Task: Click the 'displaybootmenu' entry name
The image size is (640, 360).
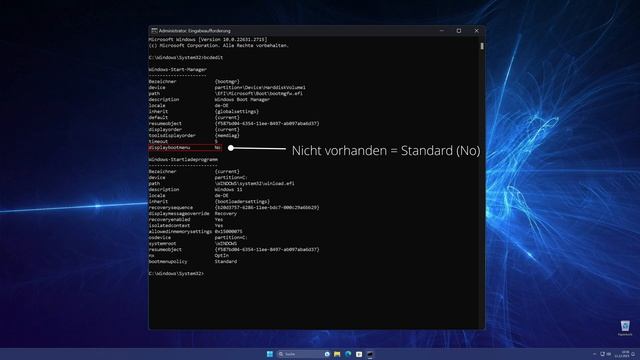Action: tap(169, 147)
